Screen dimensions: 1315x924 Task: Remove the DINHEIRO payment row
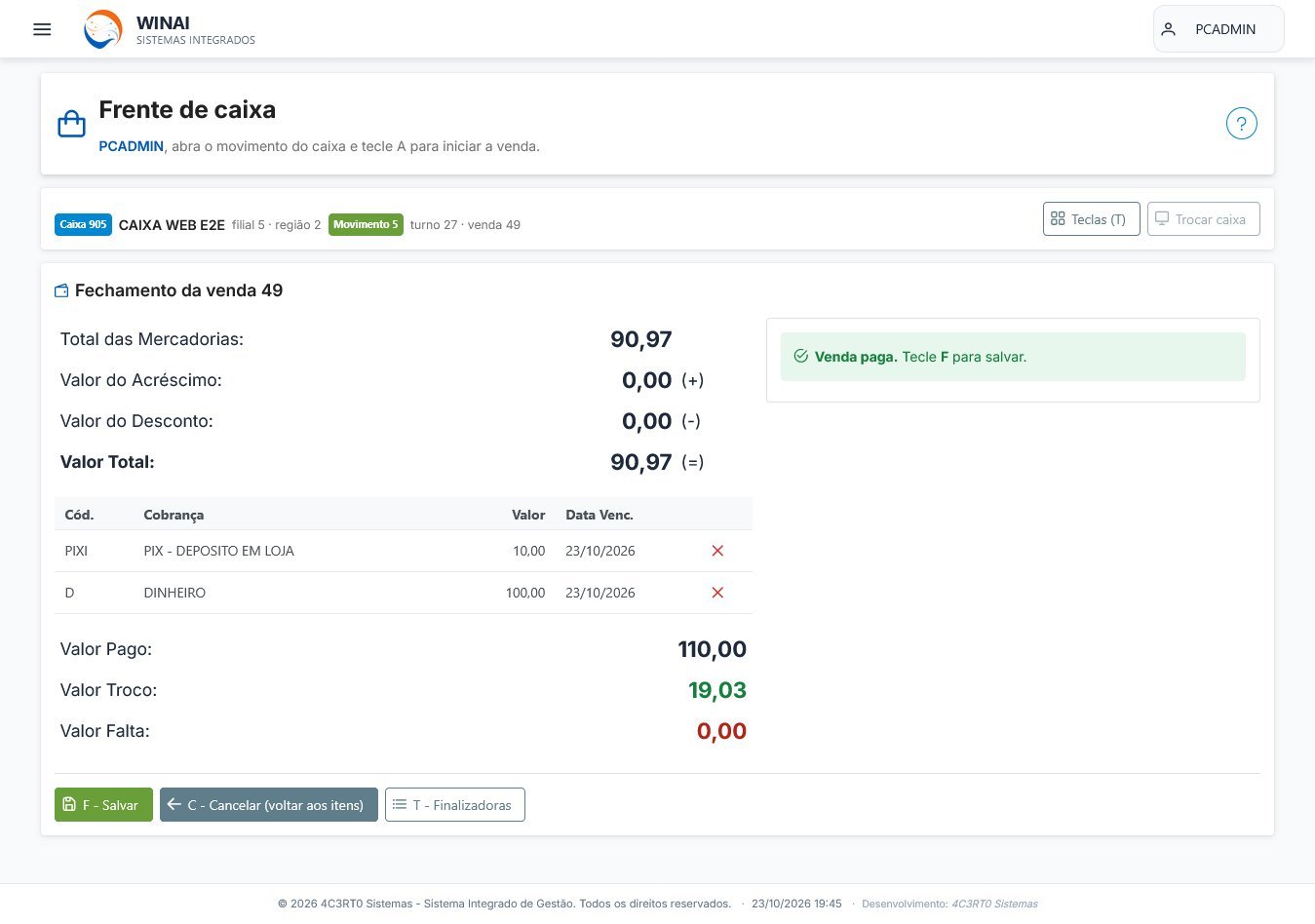click(x=717, y=593)
